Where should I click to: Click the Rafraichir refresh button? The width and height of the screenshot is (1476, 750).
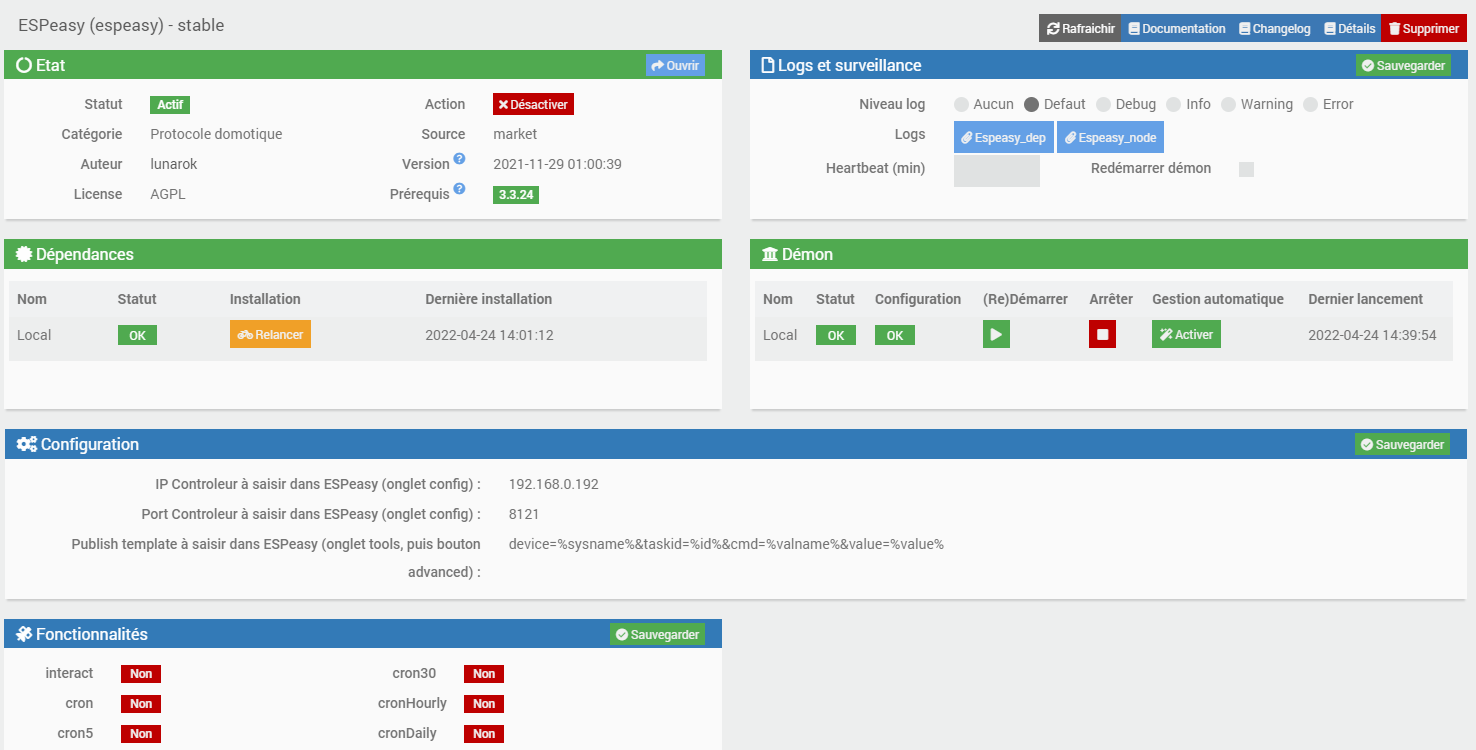[1080, 29]
